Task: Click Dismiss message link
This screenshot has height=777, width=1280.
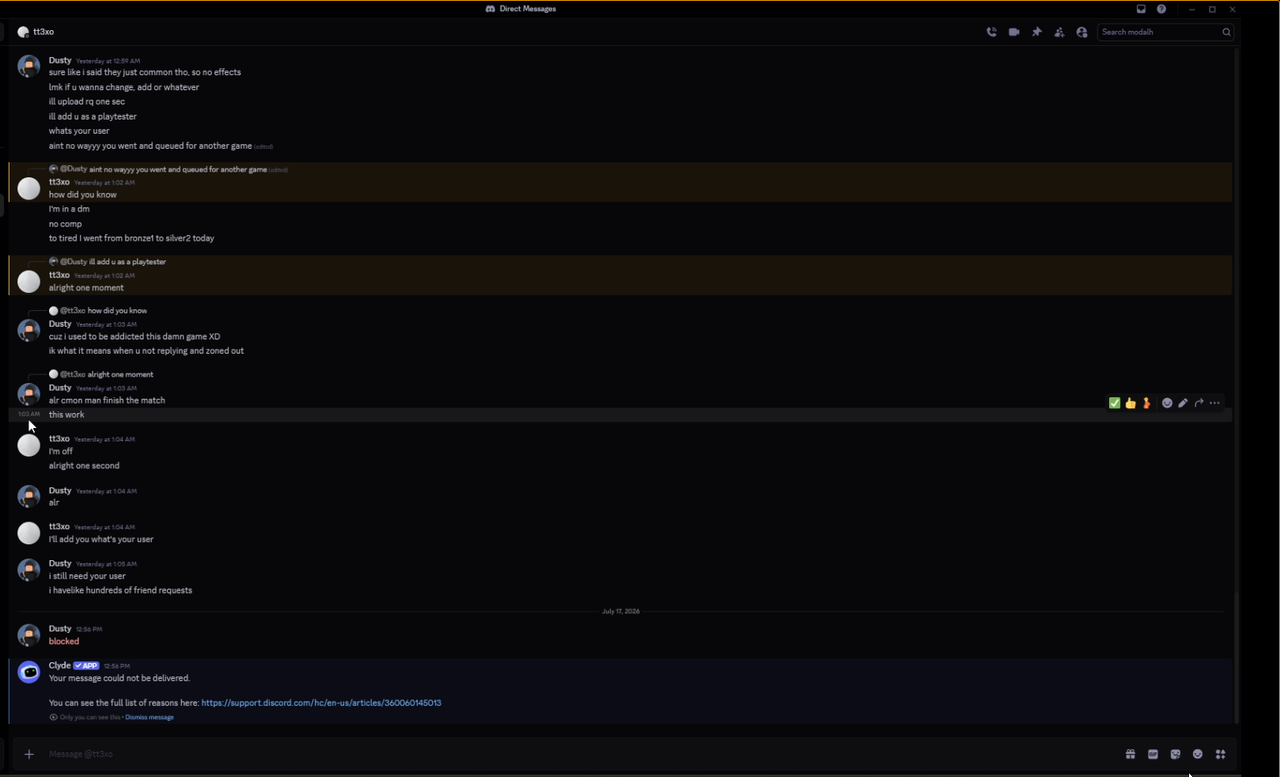Action: [149, 717]
